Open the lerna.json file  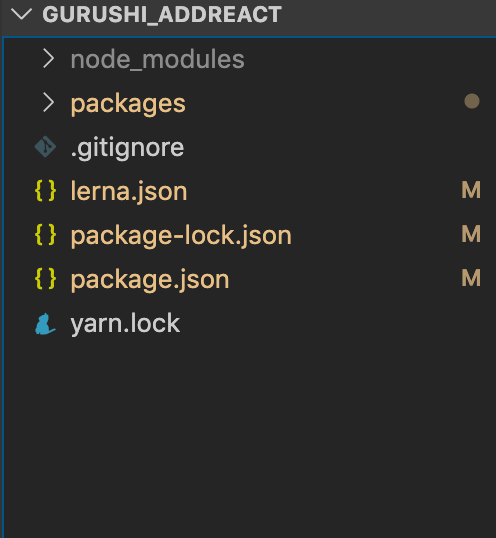129,191
